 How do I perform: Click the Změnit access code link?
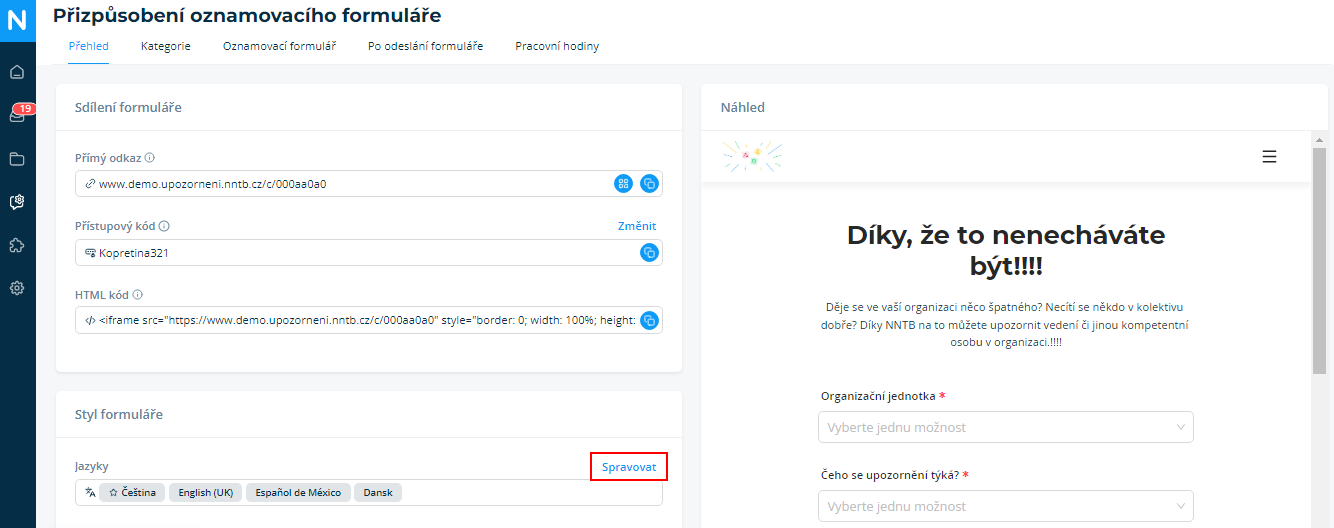(637, 226)
